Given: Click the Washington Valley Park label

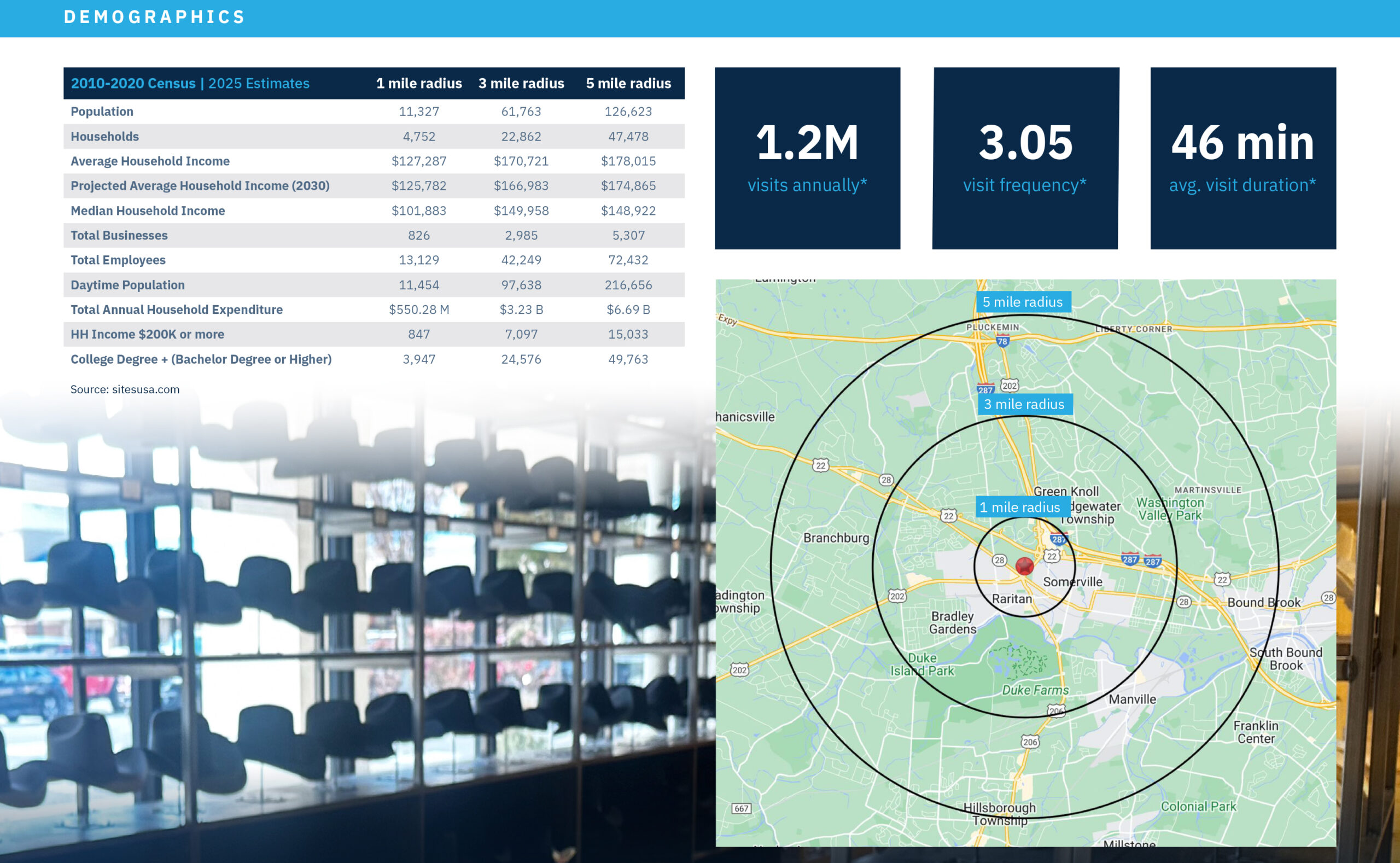Looking at the screenshot, I should point(1170,509).
